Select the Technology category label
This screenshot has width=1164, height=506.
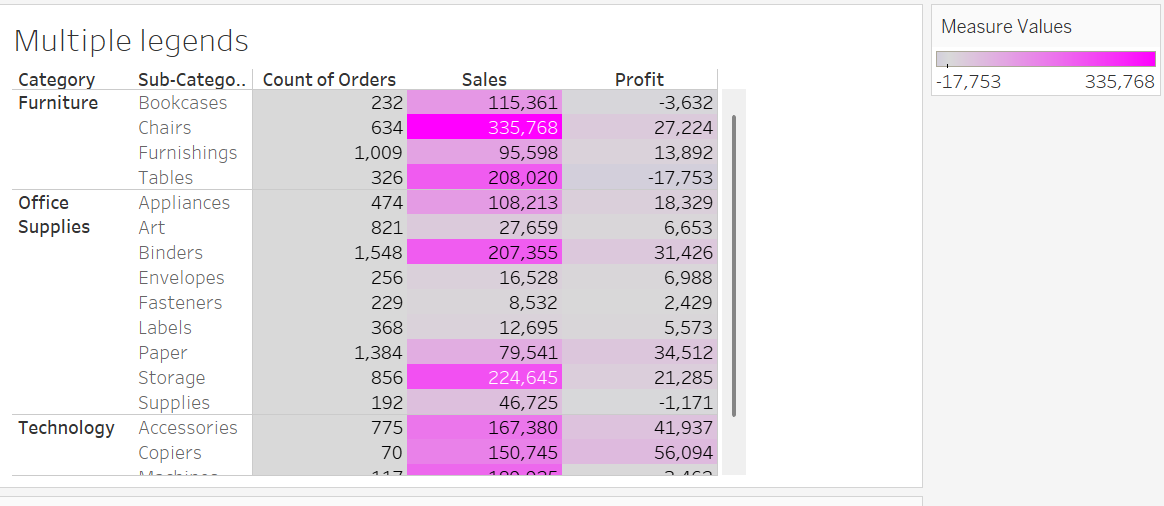[66, 428]
